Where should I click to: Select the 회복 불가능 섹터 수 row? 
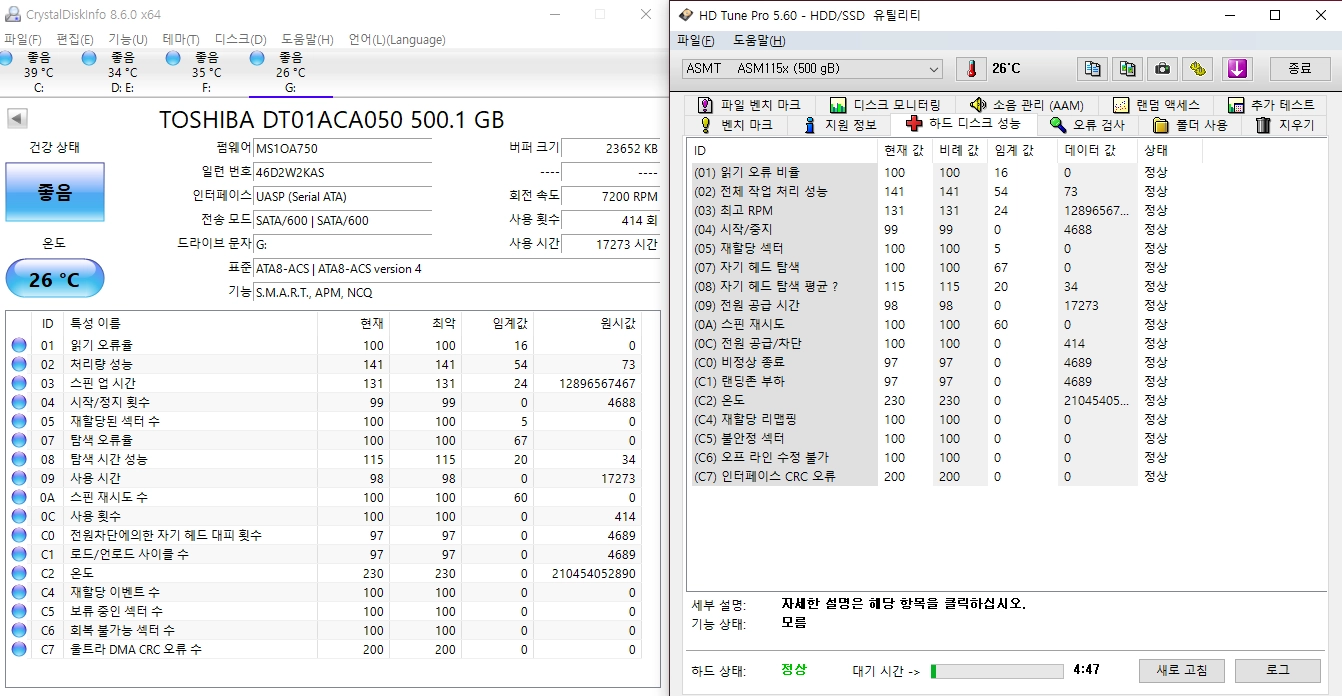[x=324, y=630]
